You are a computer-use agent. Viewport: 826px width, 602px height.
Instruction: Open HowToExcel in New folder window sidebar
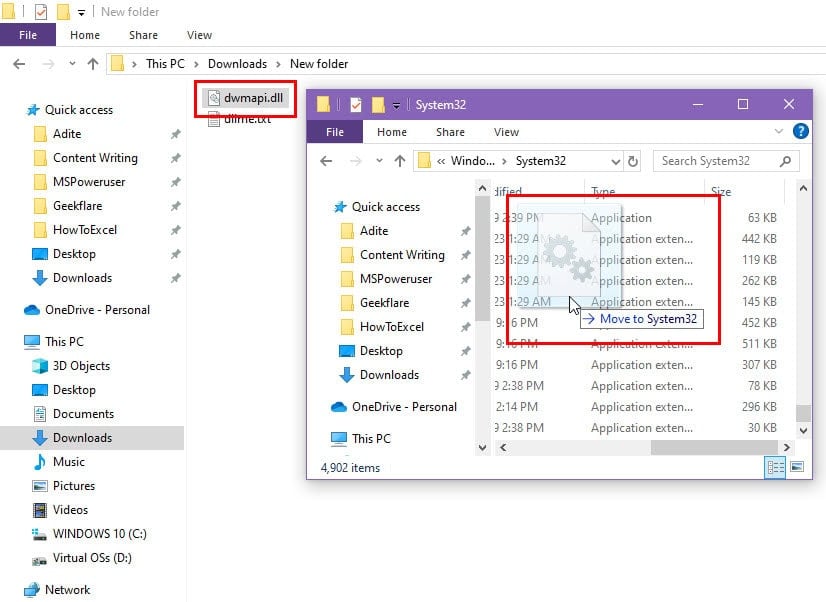85,230
